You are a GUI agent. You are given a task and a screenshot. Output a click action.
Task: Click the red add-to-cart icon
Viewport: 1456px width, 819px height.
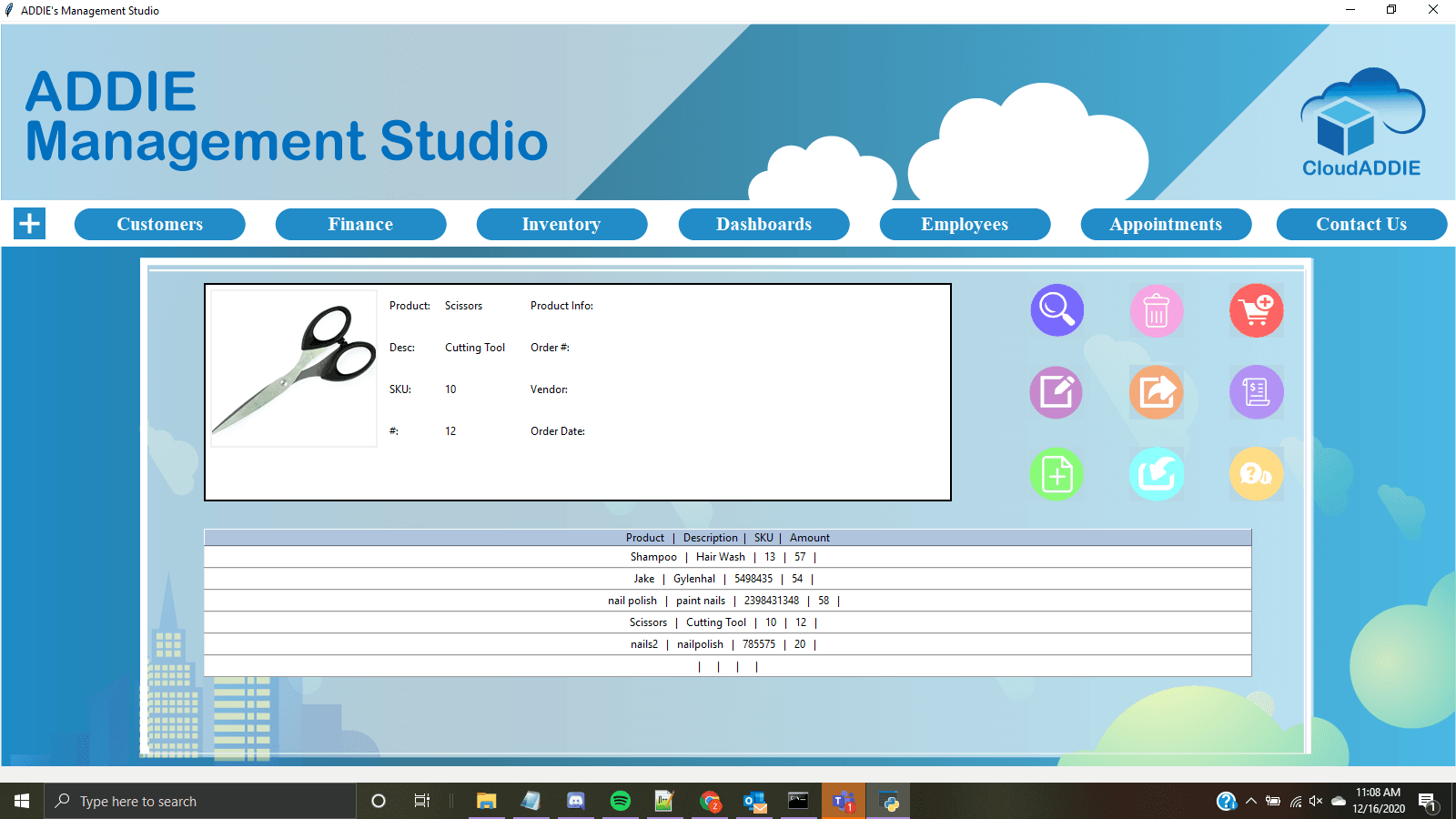click(1256, 310)
